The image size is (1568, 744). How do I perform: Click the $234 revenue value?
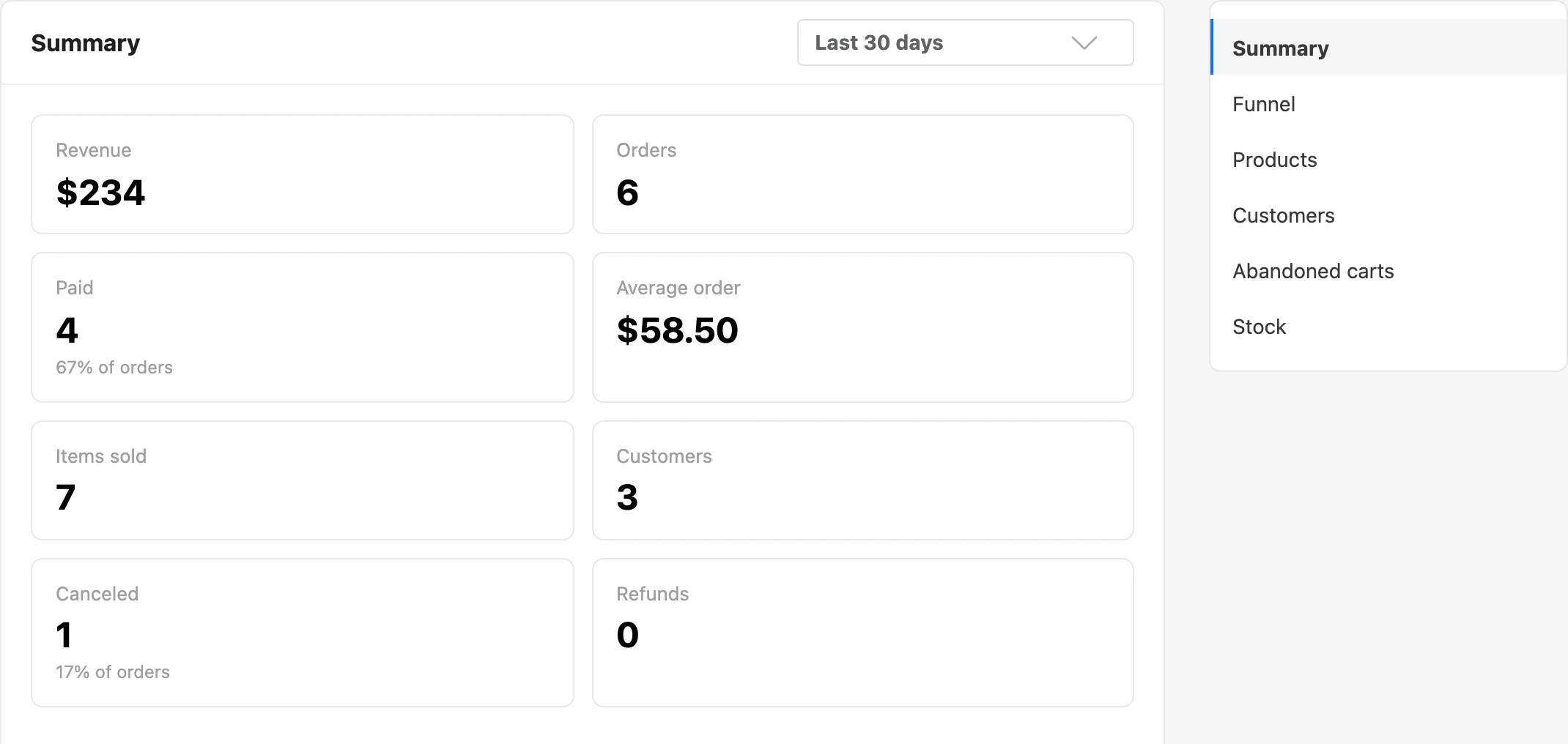pyautogui.click(x=101, y=193)
